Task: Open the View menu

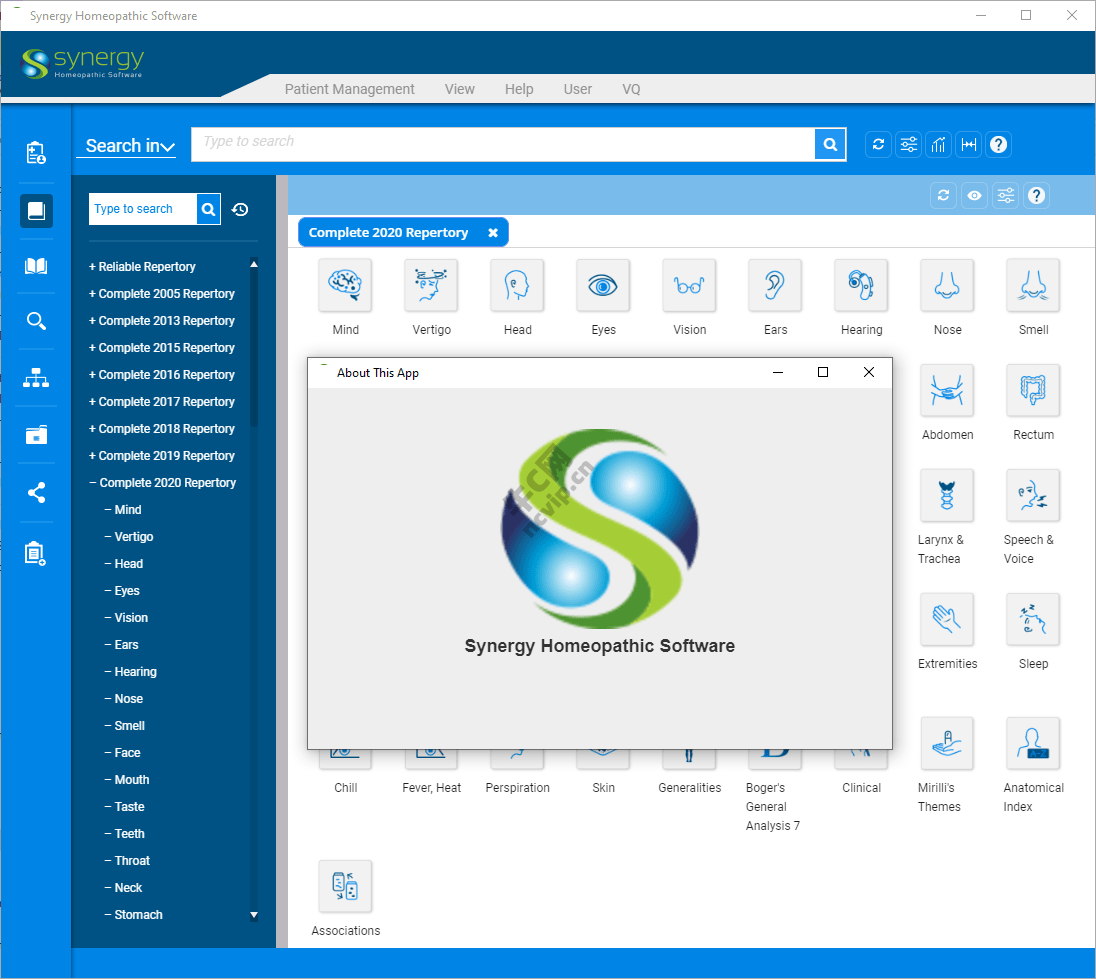Action: [x=460, y=89]
